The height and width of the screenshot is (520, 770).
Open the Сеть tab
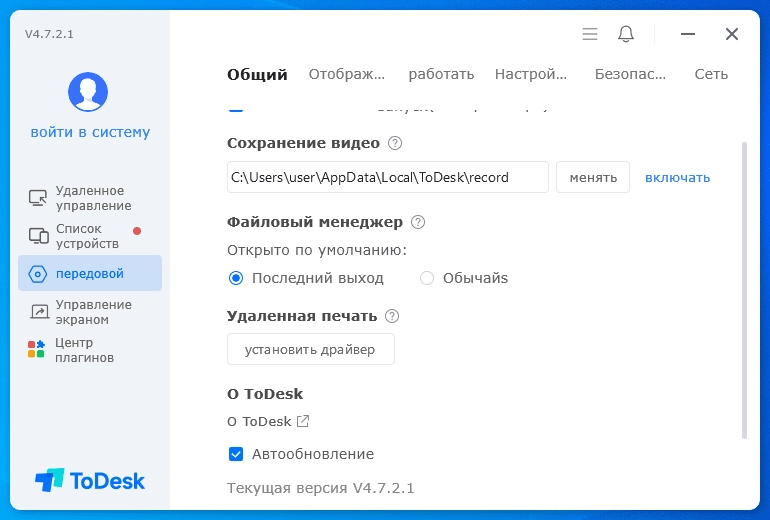(x=711, y=74)
